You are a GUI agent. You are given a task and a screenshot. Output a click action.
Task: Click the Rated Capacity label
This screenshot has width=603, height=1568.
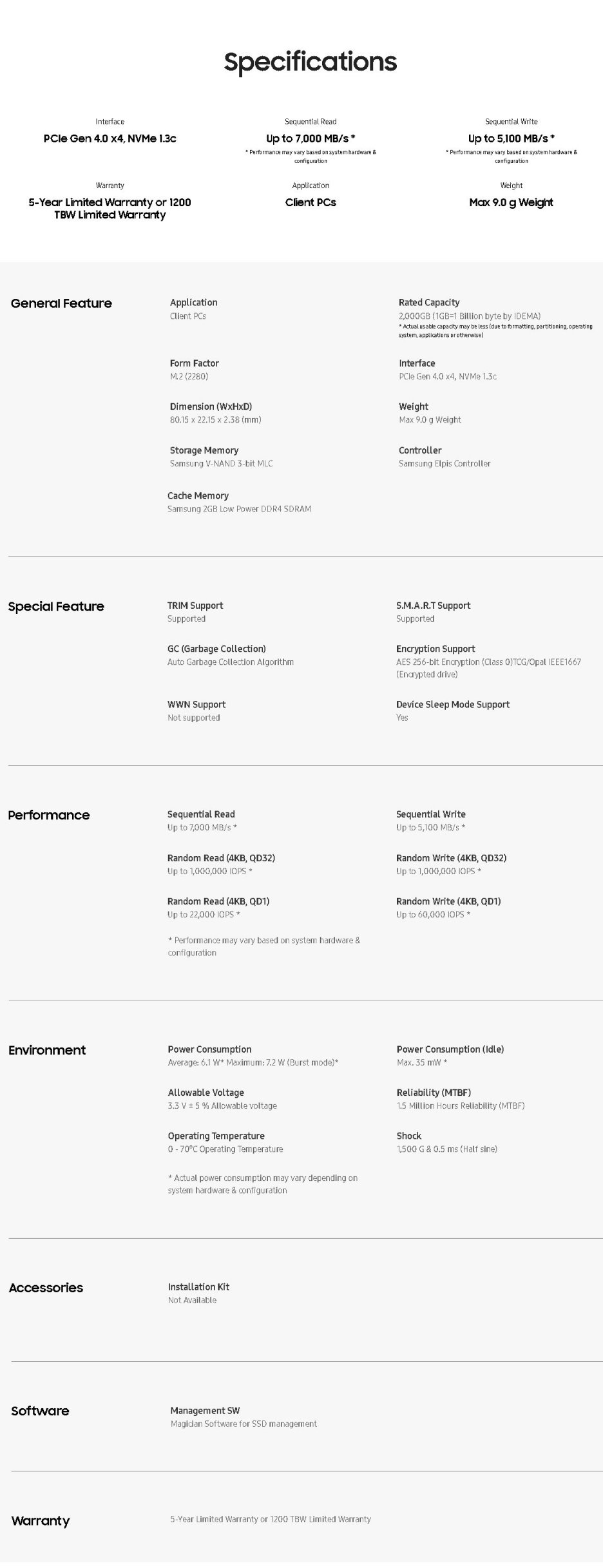click(x=429, y=303)
